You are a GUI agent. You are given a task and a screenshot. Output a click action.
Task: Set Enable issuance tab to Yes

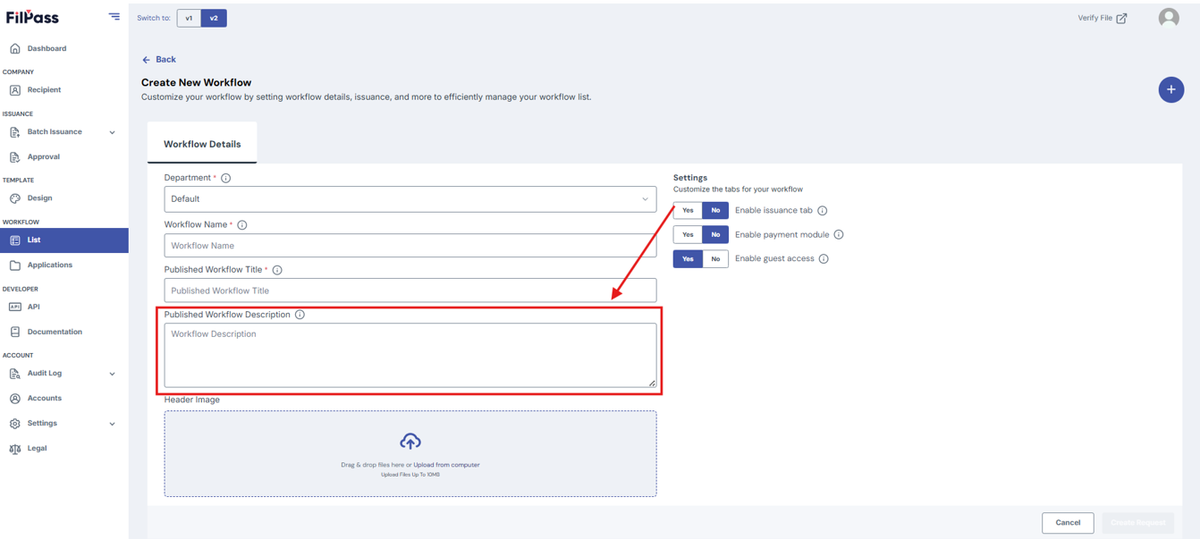click(x=688, y=211)
